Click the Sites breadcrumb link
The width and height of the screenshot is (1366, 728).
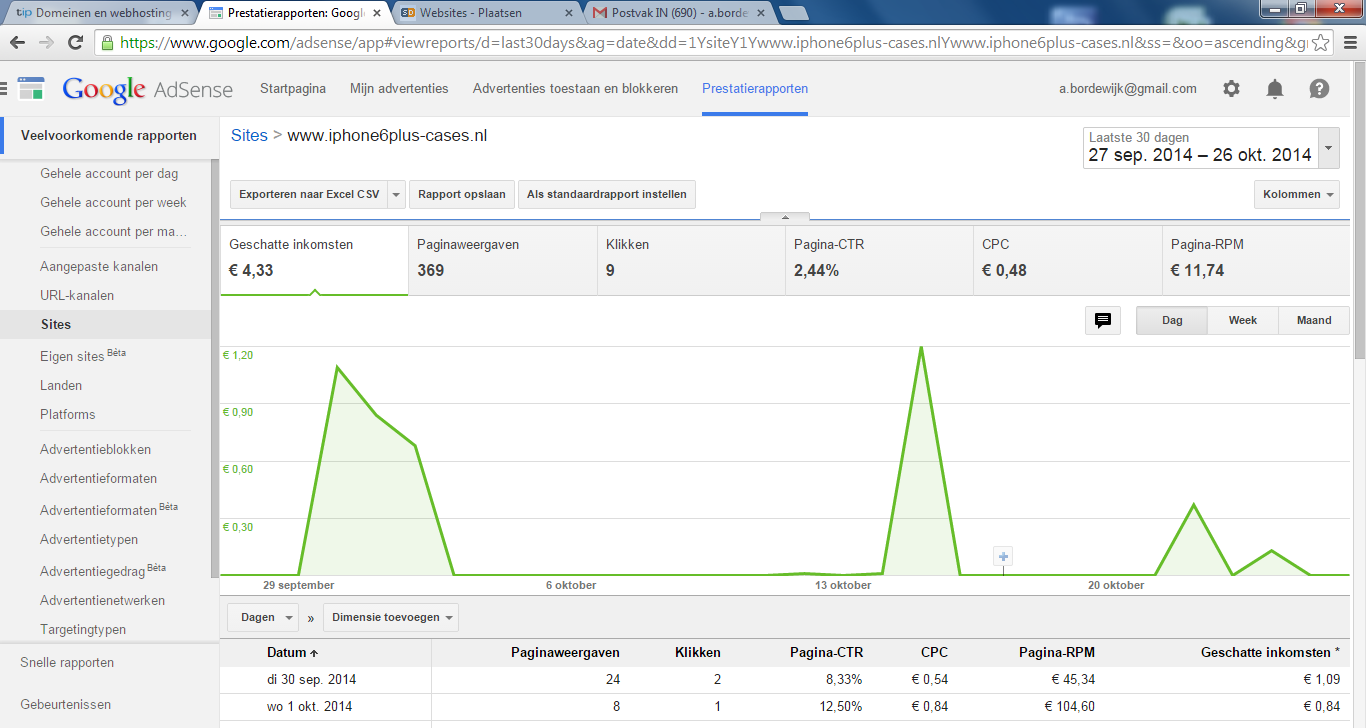(x=249, y=135)
